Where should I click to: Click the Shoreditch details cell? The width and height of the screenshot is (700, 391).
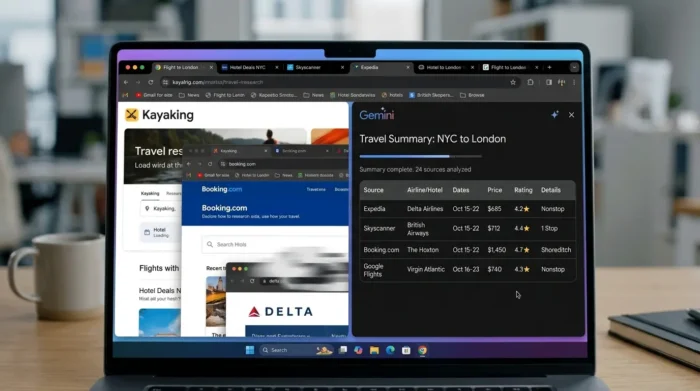(x=556, y=250)
